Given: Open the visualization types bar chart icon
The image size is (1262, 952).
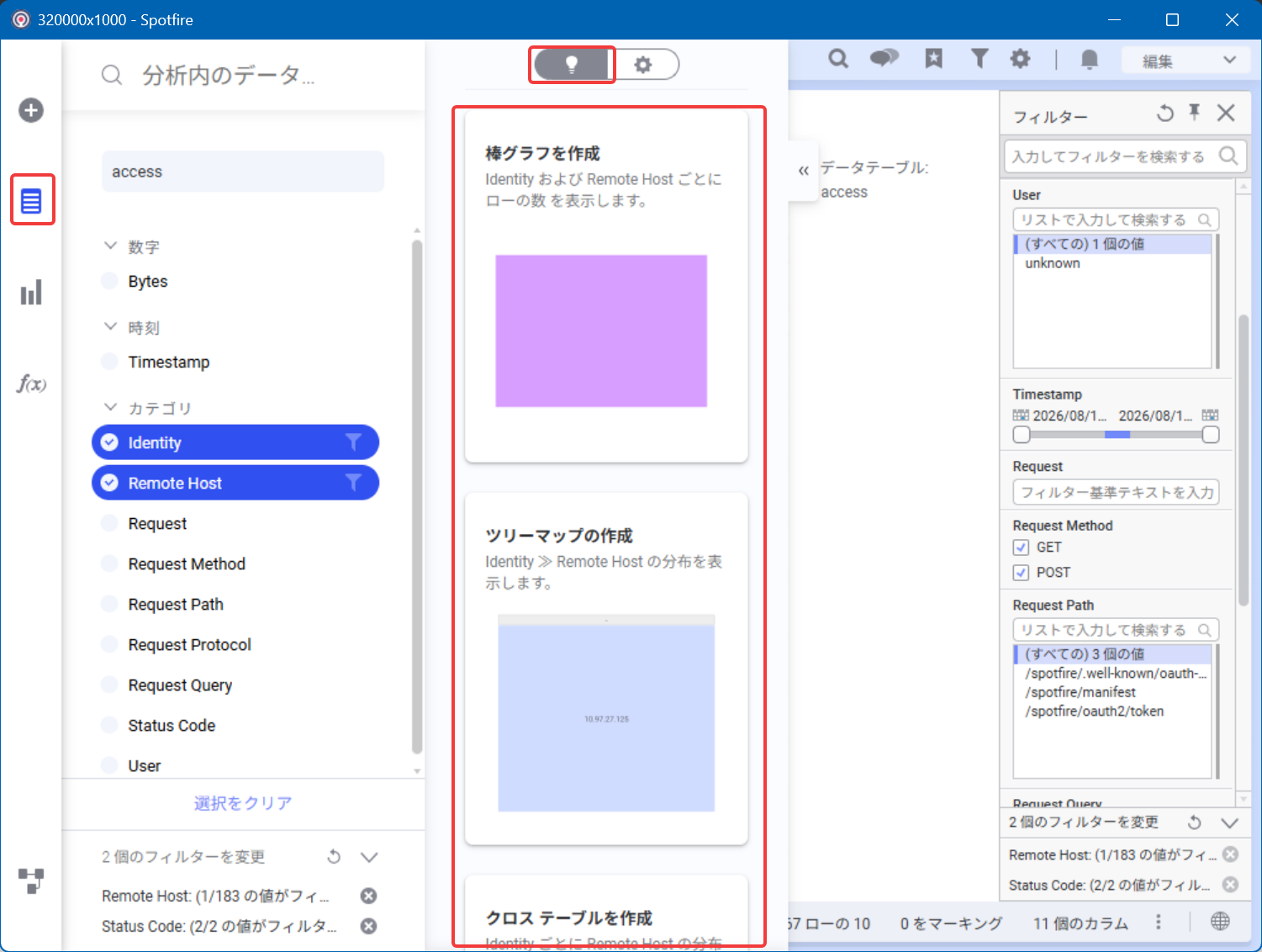Looking at the screenshot, I should (x=31, y=293).
